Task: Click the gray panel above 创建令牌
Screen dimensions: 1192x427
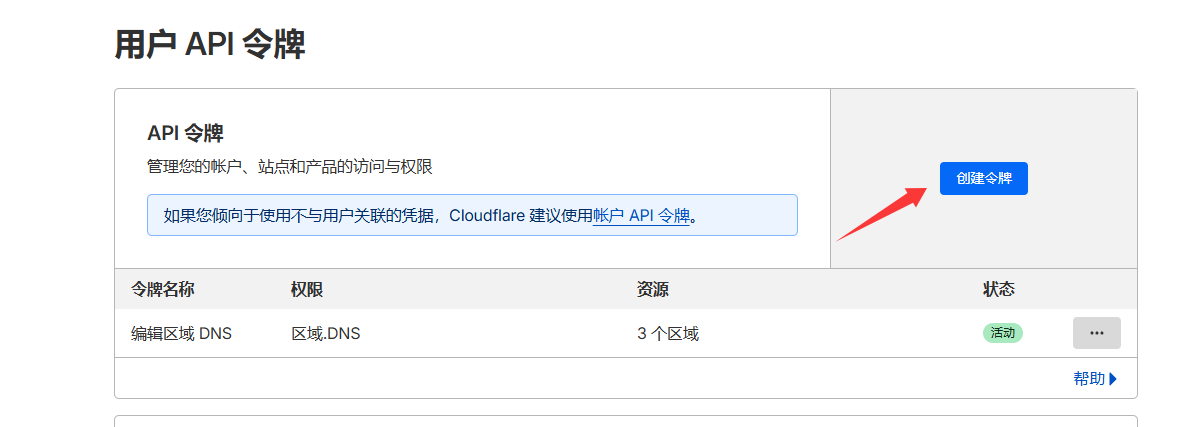Action: (983, 122)
